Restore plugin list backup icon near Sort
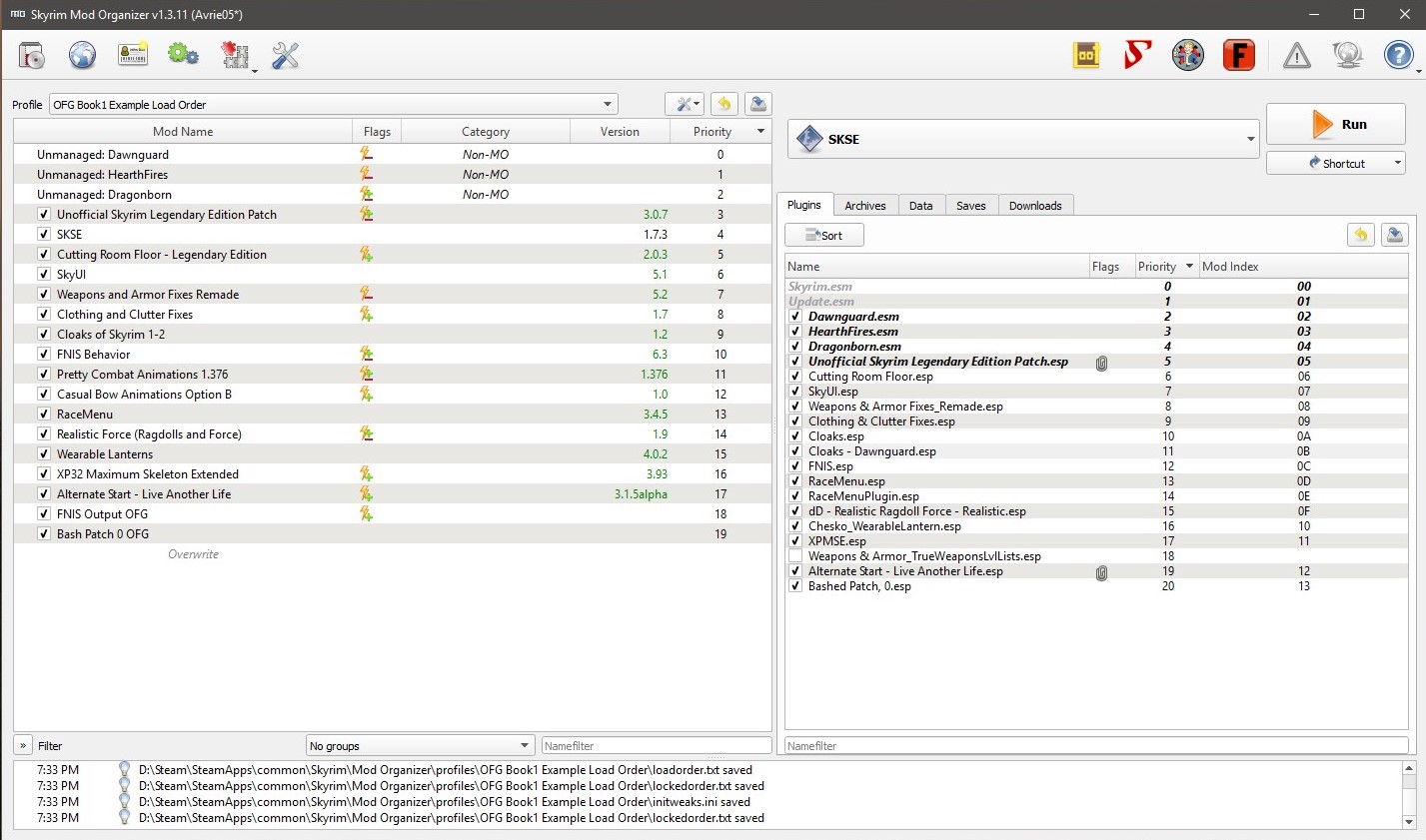The height and width of the screenshot is (840, 1426). (1361, 235)
